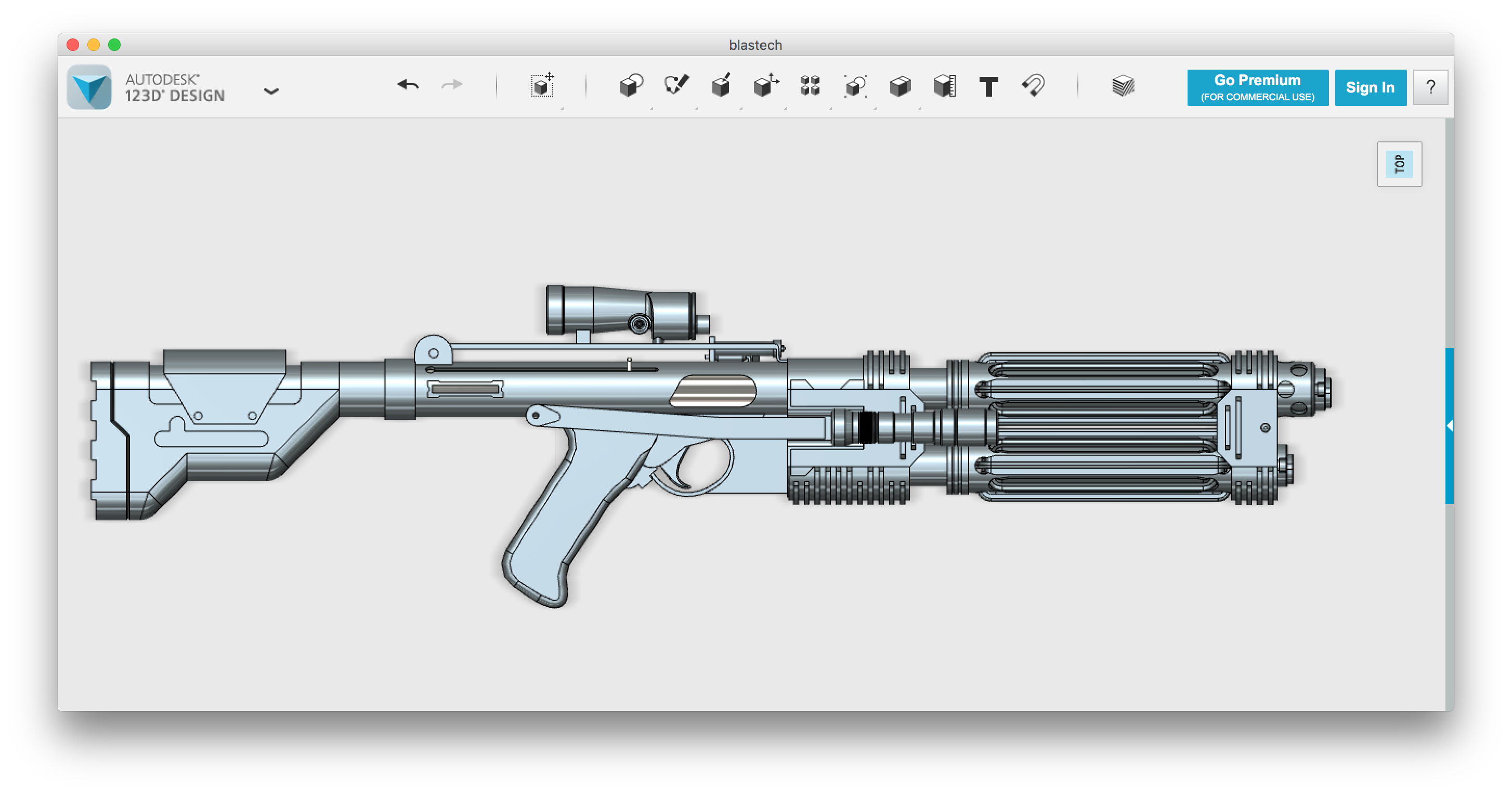Open the Material tool
This screenshot has width=1512, height=794.
[1123, 86]
